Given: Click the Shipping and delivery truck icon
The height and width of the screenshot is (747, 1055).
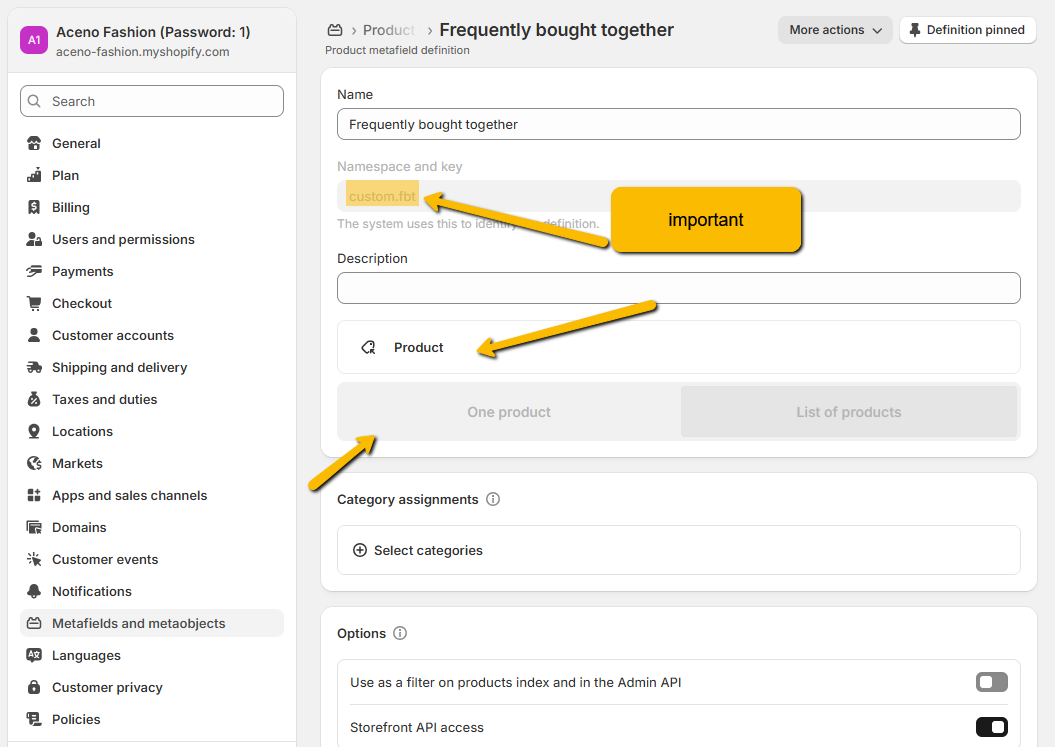Looking at the screenshot, I should 34,367.
